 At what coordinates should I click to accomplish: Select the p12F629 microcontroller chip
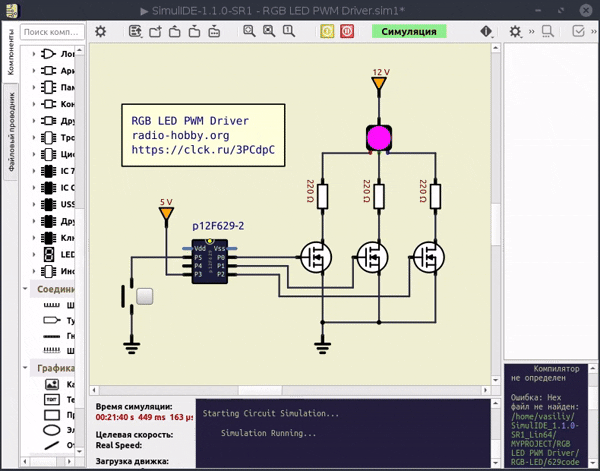tap(210, 261)
